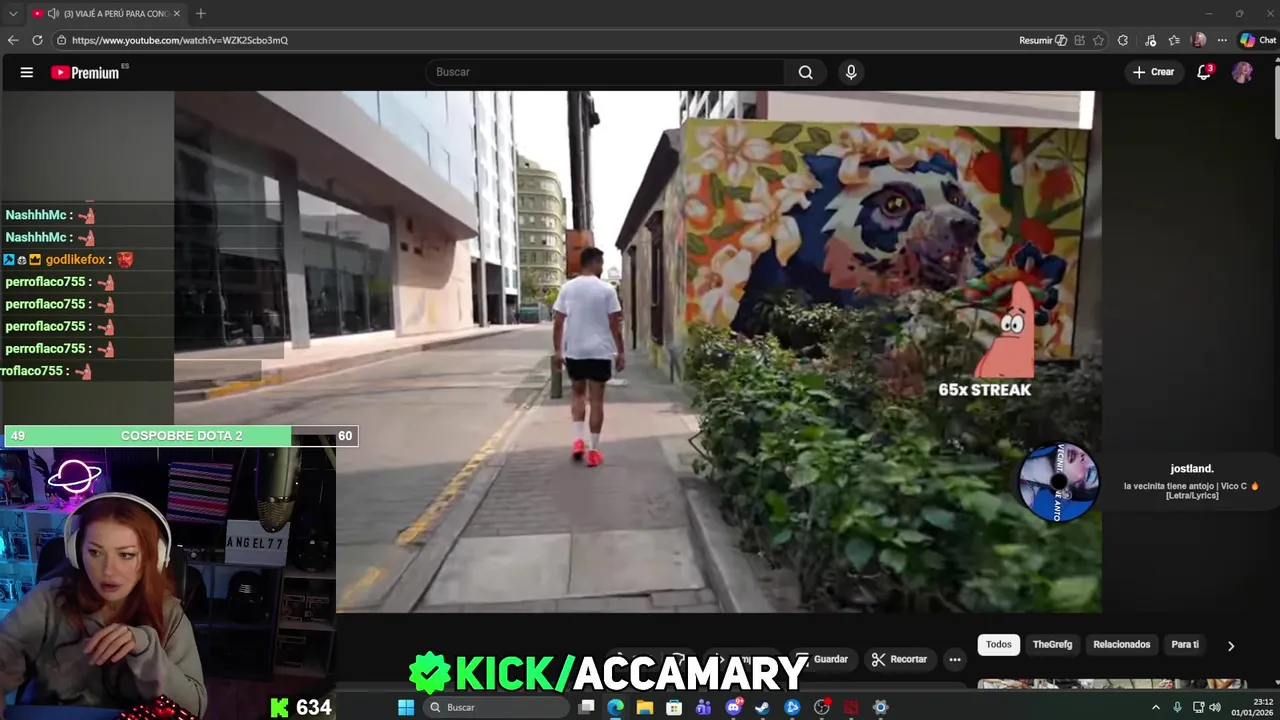Select the Relacionados filter chip

pyautogui.click(x=1122, y=644)
